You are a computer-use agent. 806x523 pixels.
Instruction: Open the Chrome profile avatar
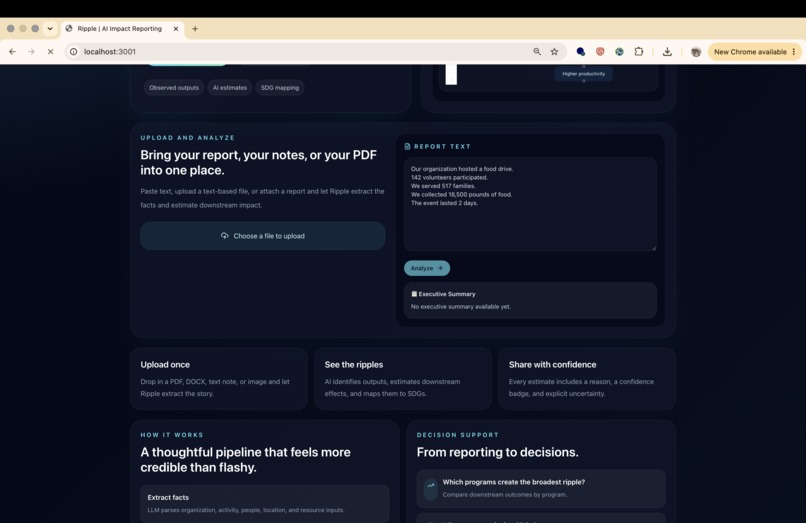pos(695,51)
